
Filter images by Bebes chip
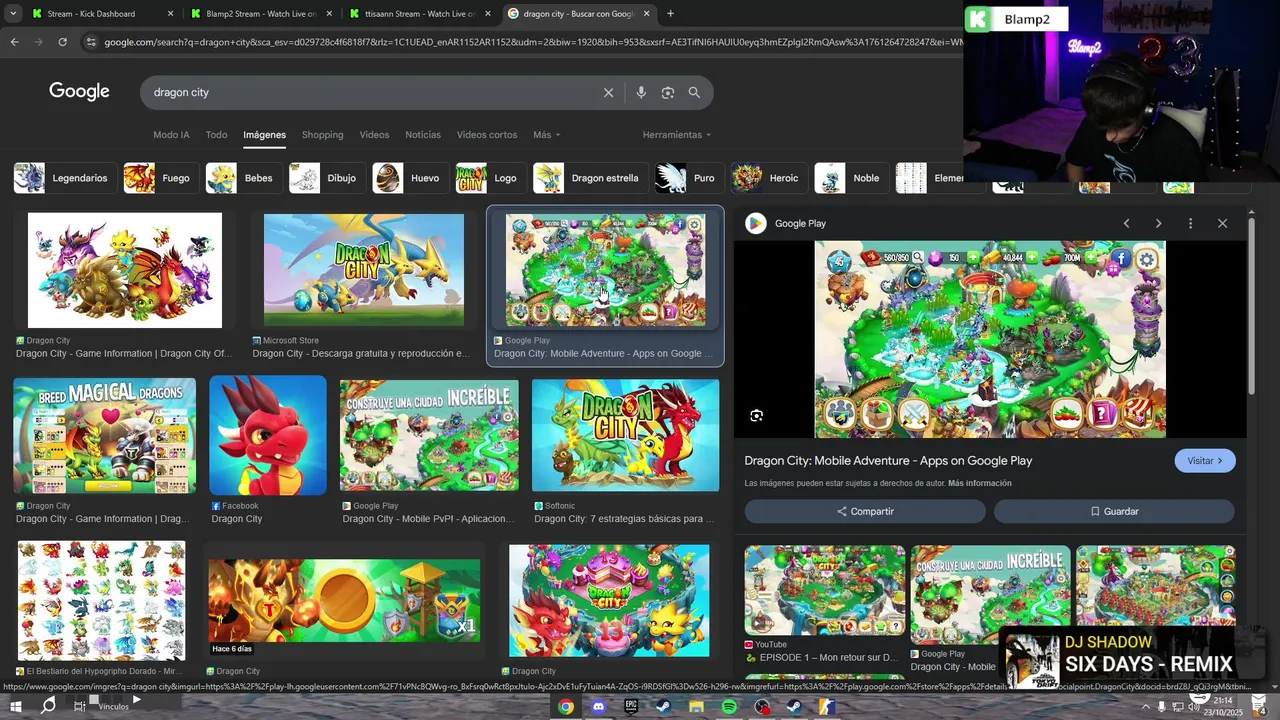(241, 178)
